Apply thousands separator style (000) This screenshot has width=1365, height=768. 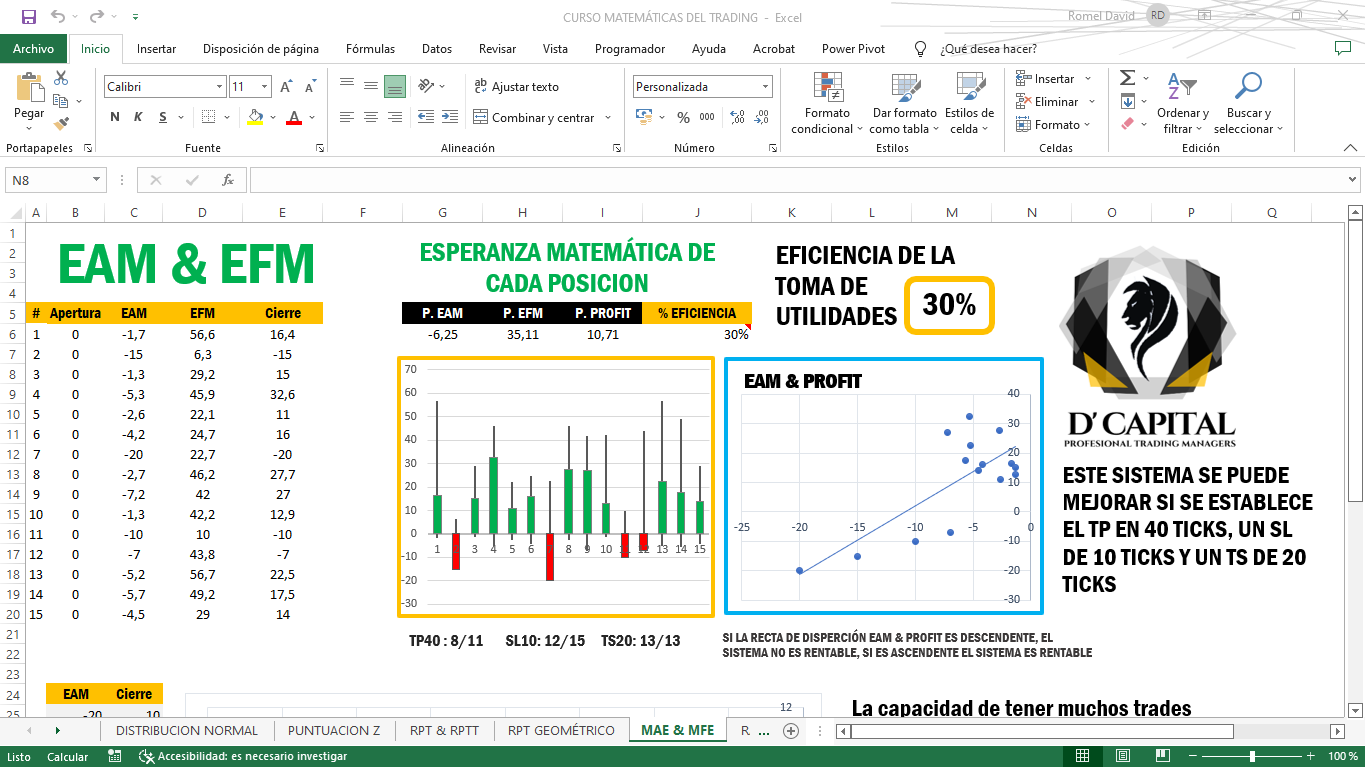pyautogui.click(x=707, y=117)
